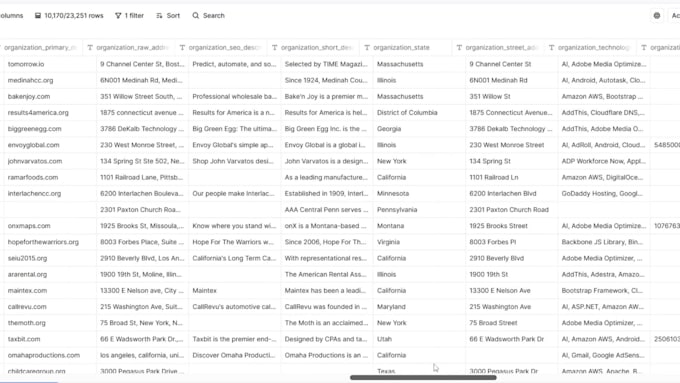Click the text type icon of organization_street_address column

pyautogui.click(x=459, y=48)
